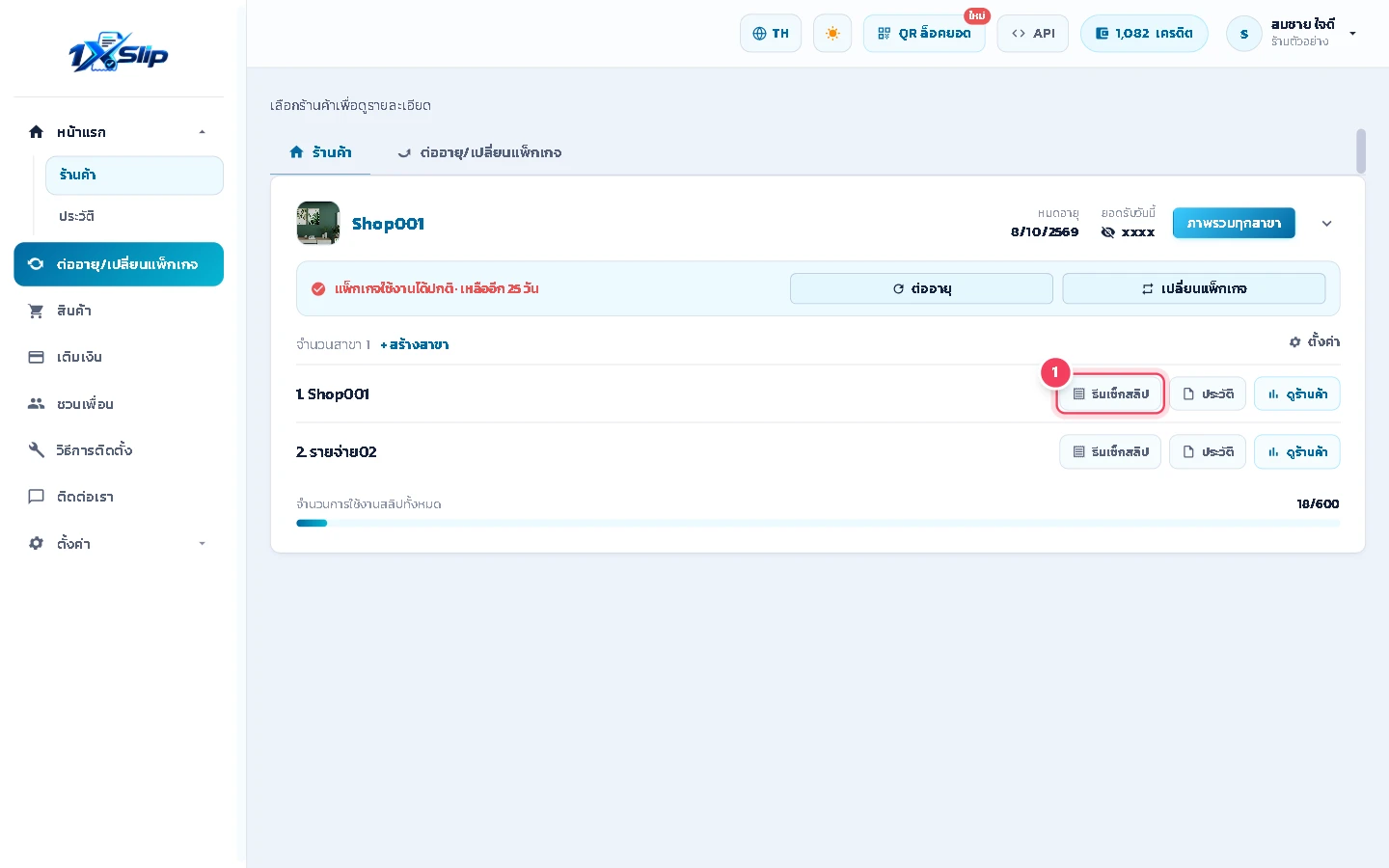This screenshot has height=868, width=1389.
Task: Click the ชวนเพื่อน people icon
Action: point(36,404)
